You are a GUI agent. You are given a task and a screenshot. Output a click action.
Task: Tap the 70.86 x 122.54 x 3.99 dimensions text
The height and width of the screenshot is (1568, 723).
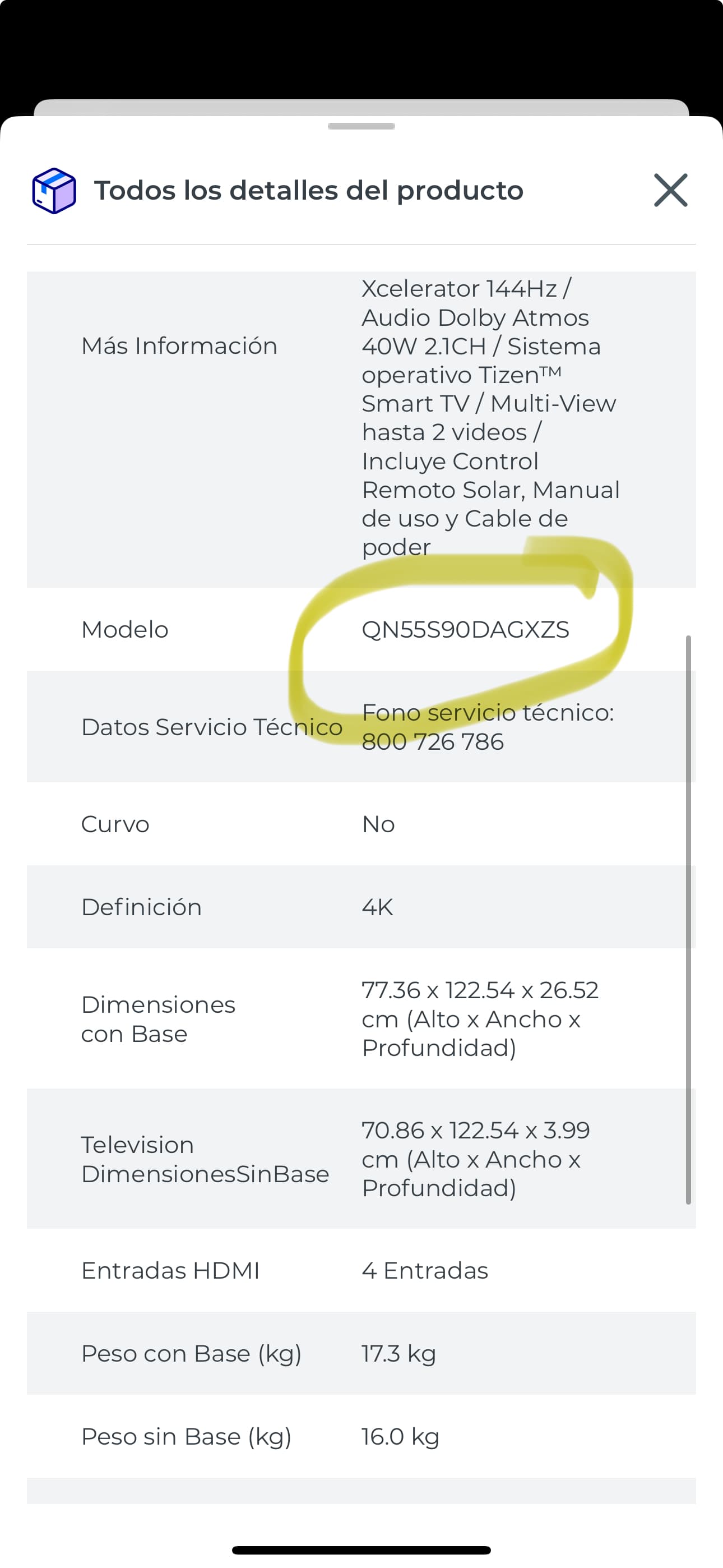(x=476, y=1159)
